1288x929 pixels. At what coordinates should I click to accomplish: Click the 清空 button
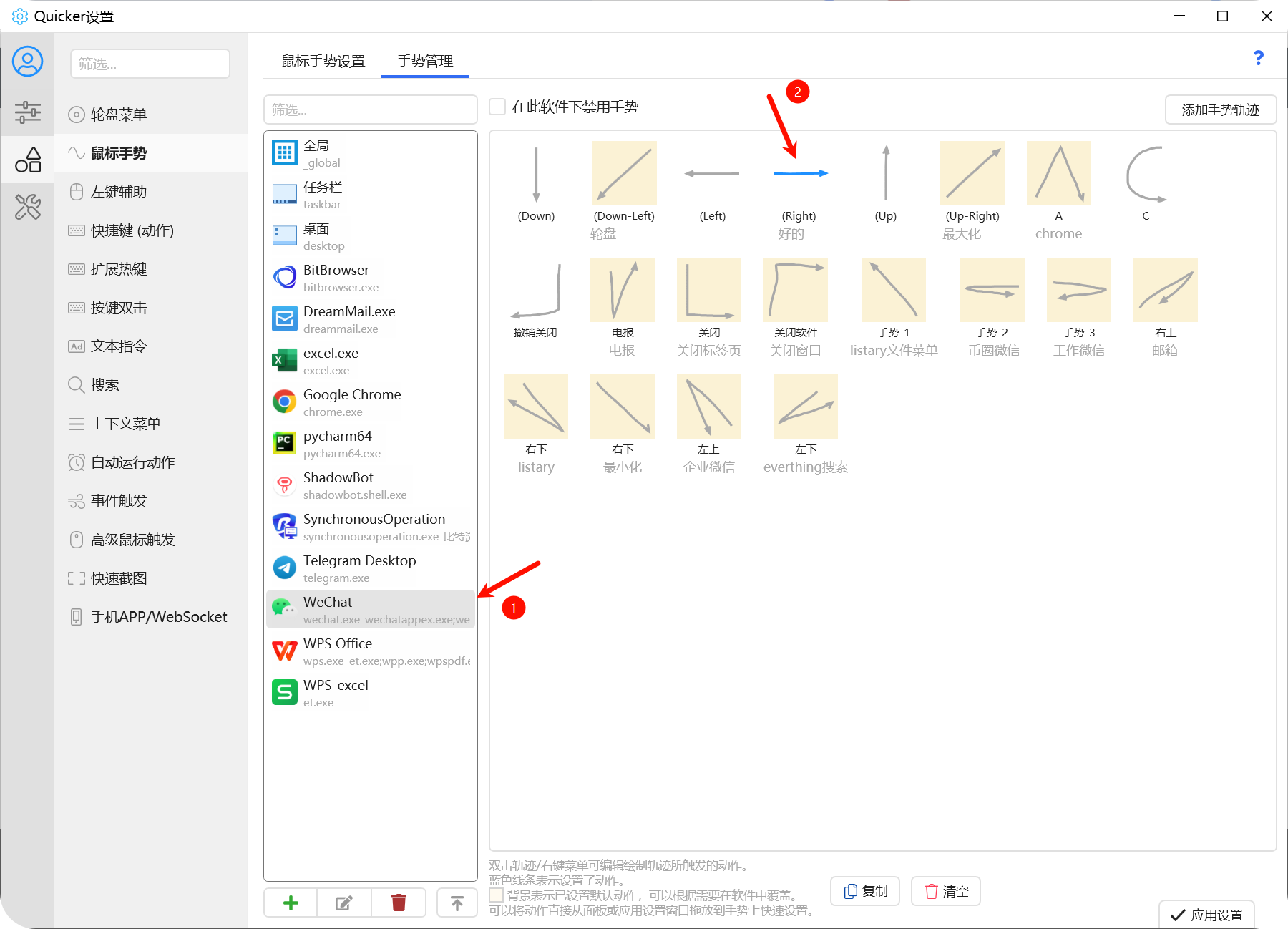pyautogui.click(x=946, y=891)
